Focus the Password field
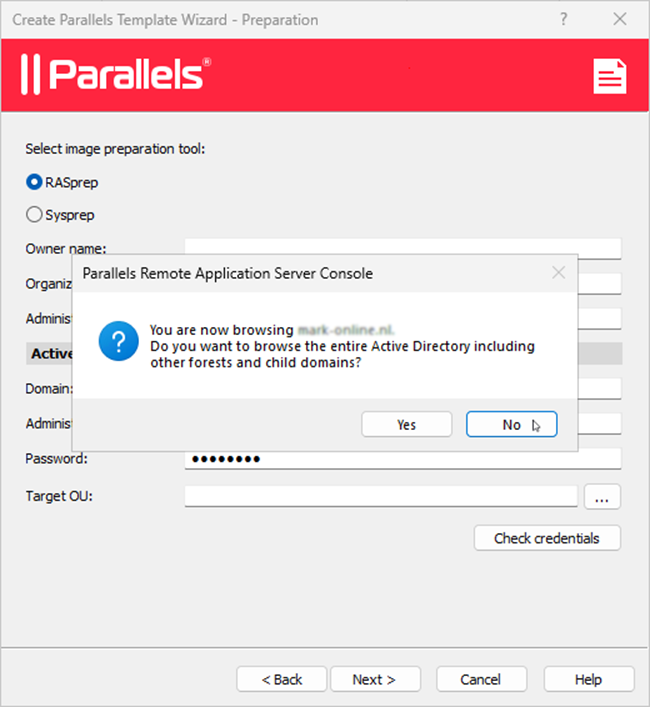Image resolution: width=650 pixels, height=707 pixels. (402, 459)
